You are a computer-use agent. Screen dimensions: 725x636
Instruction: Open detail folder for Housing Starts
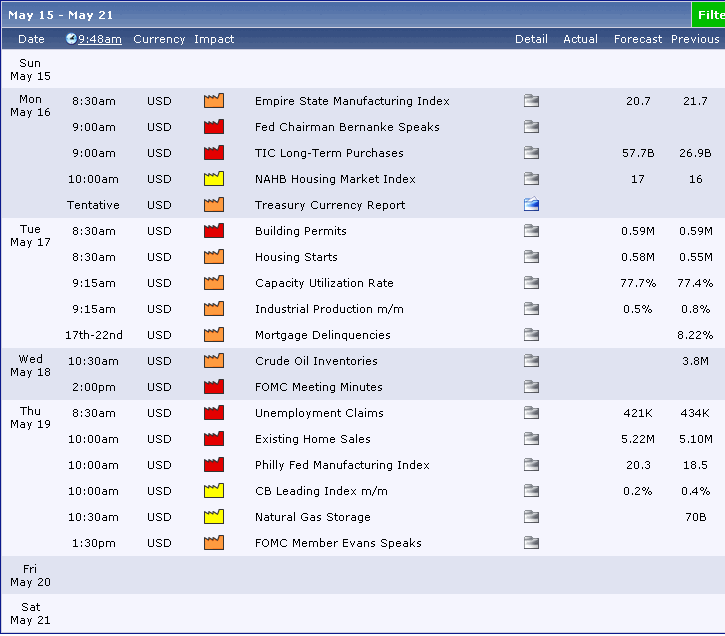pyautogui.click(x=531, y=257)
